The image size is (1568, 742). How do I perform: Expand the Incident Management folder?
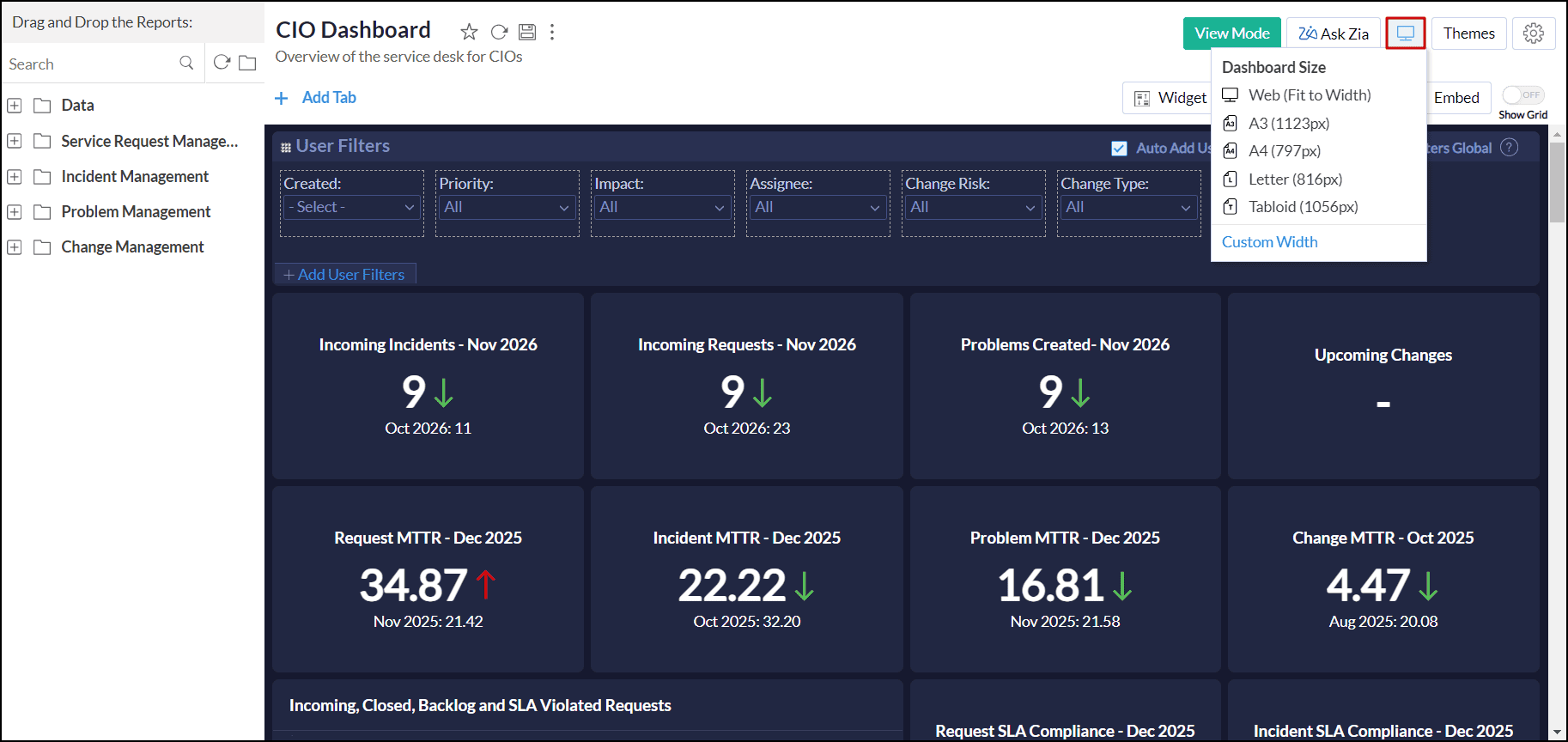click(x=15, y=177)
